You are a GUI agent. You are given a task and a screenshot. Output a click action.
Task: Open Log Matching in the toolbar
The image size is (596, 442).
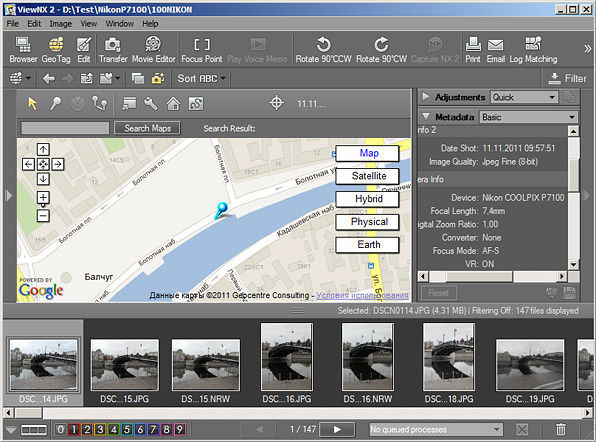point(533,44)
